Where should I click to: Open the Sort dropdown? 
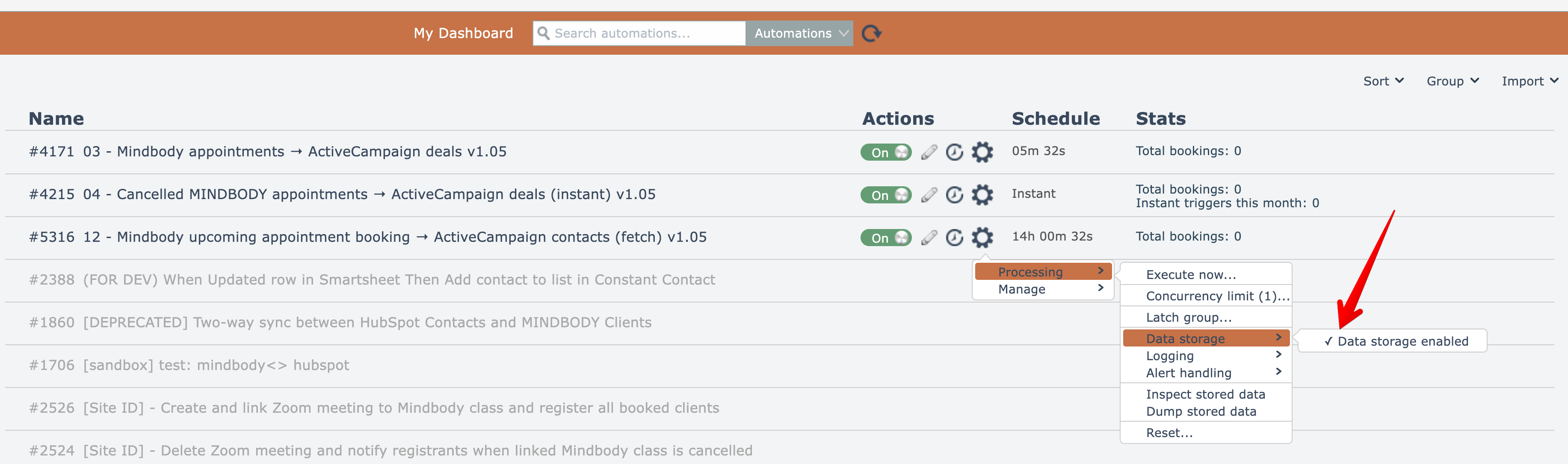click(x=1383, y=81)
